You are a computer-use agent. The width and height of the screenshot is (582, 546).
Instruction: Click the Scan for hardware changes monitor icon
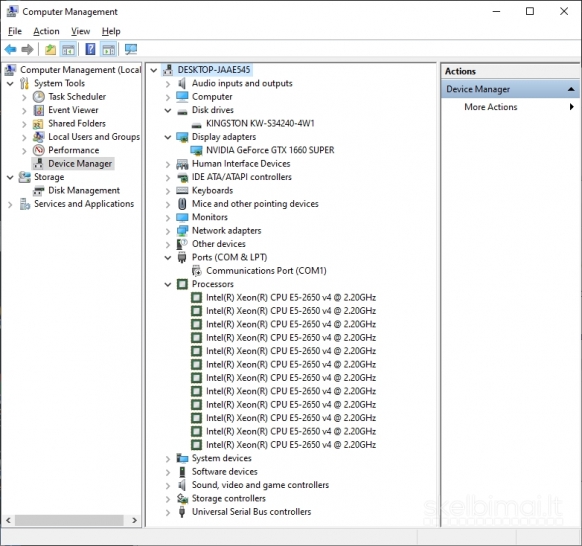tap(131, 49)
